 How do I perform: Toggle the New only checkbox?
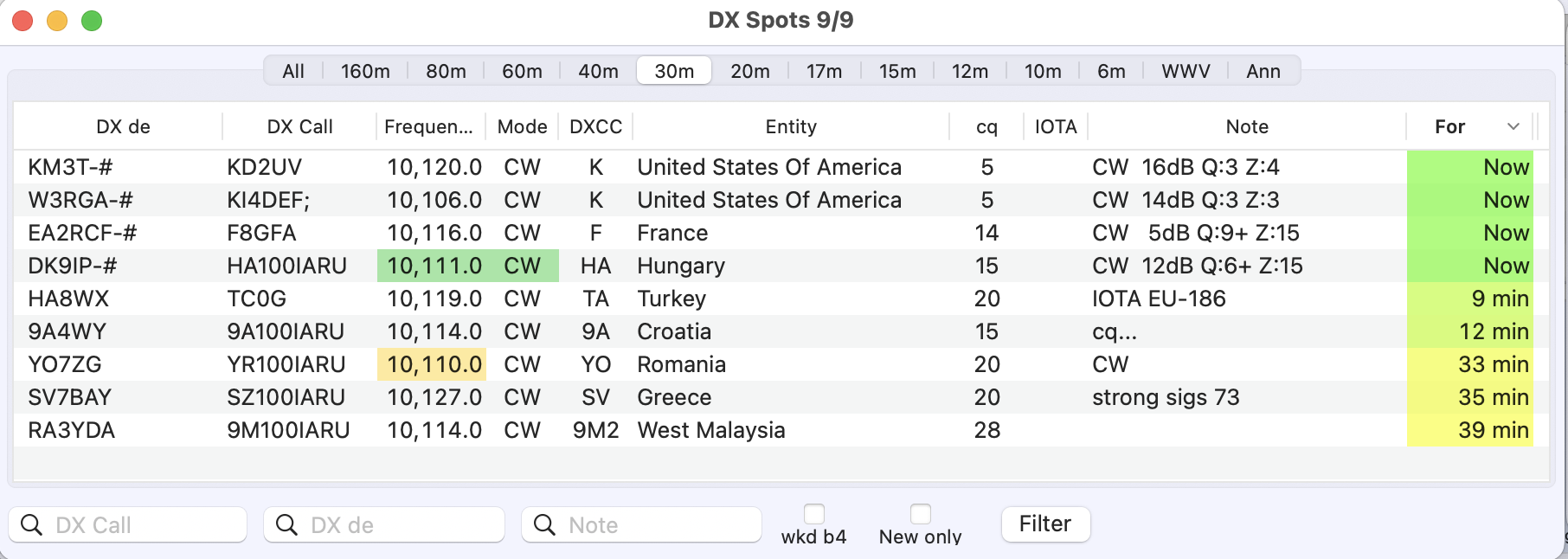[921, 514]
